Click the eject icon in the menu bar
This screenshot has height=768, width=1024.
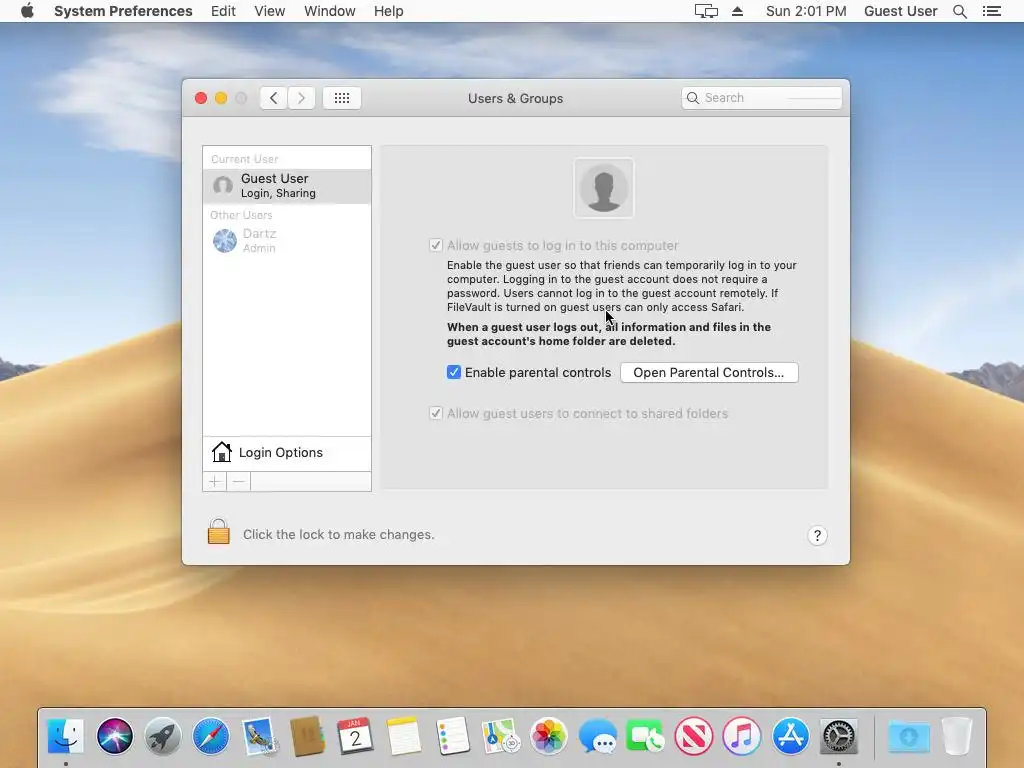737,11
